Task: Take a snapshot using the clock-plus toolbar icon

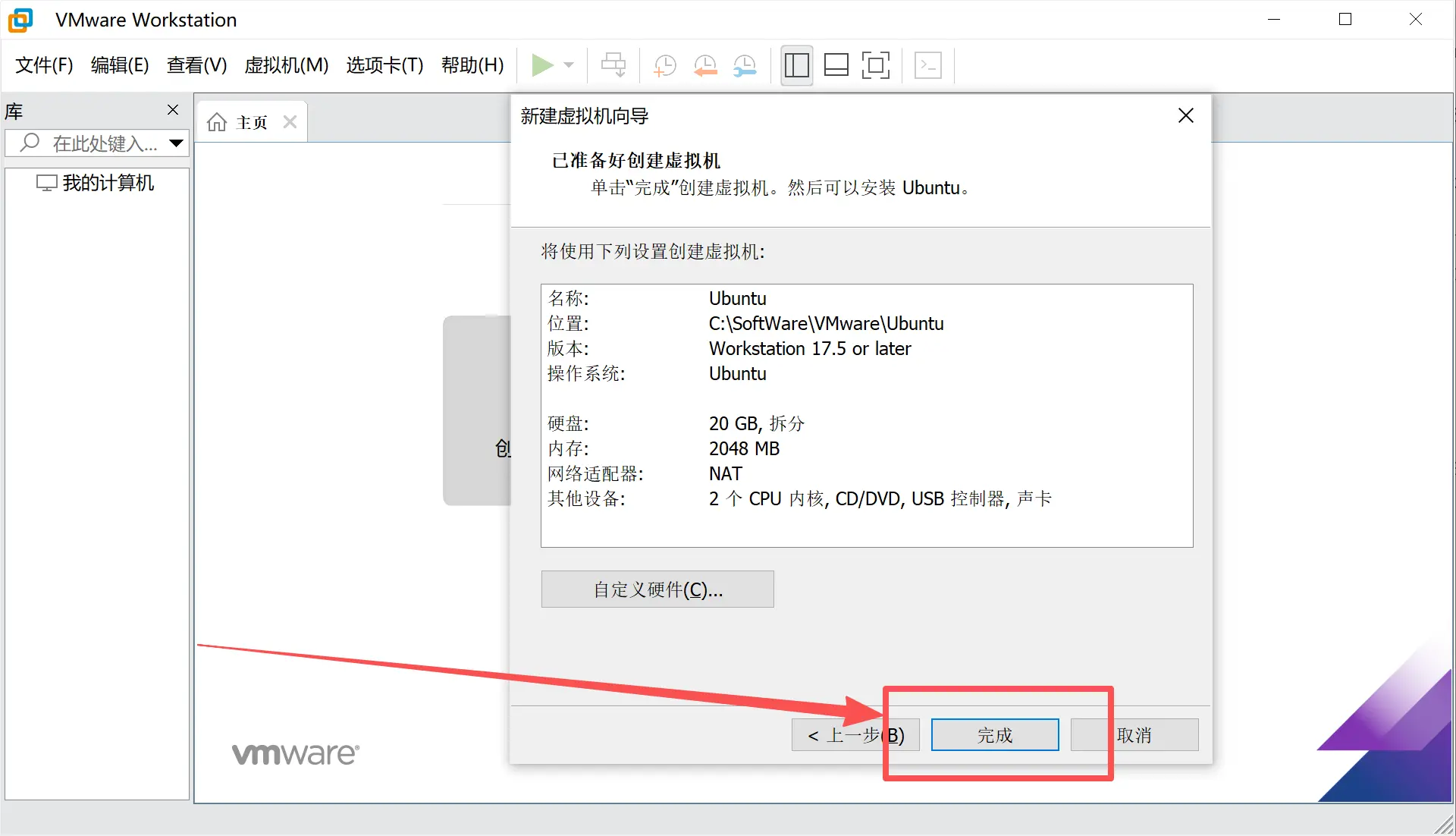Action: (x=664, y=65)
